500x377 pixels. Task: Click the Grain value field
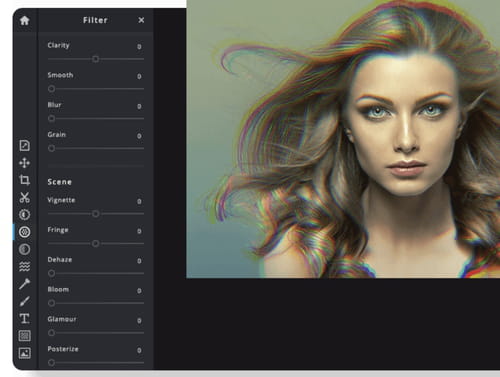point(139,136)
